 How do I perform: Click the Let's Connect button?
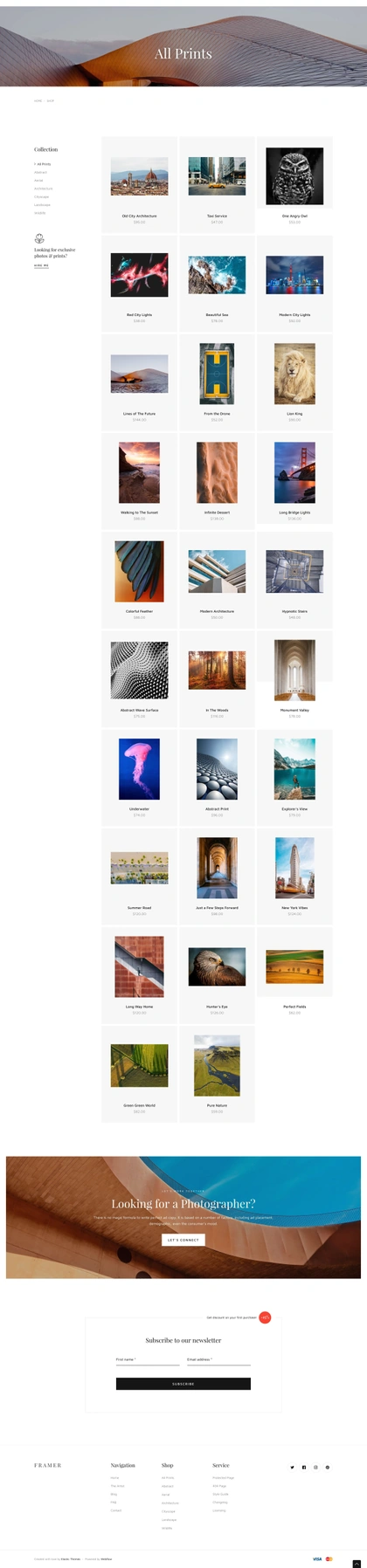[x=183, y=1240]
